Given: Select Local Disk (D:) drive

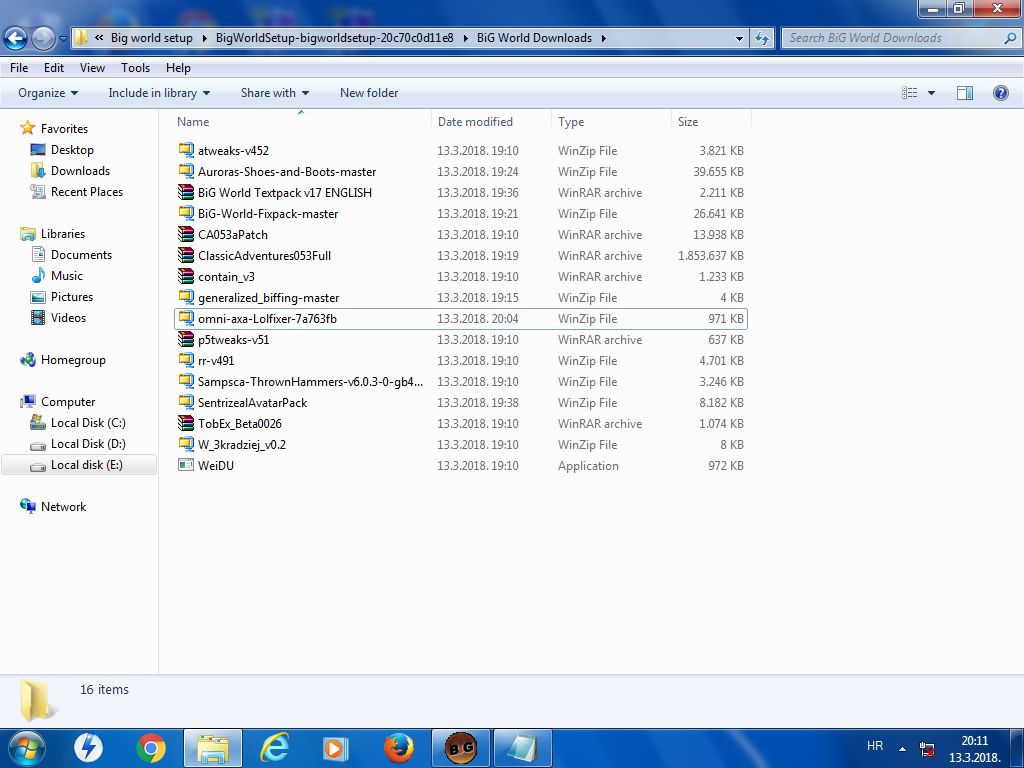Looking at the screenshot, I should coord(77,443).
